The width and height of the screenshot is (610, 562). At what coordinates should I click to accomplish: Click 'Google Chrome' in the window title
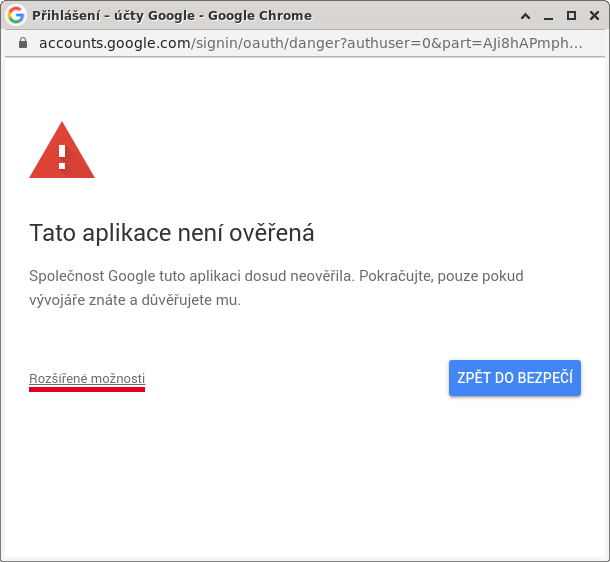[260, 16]
